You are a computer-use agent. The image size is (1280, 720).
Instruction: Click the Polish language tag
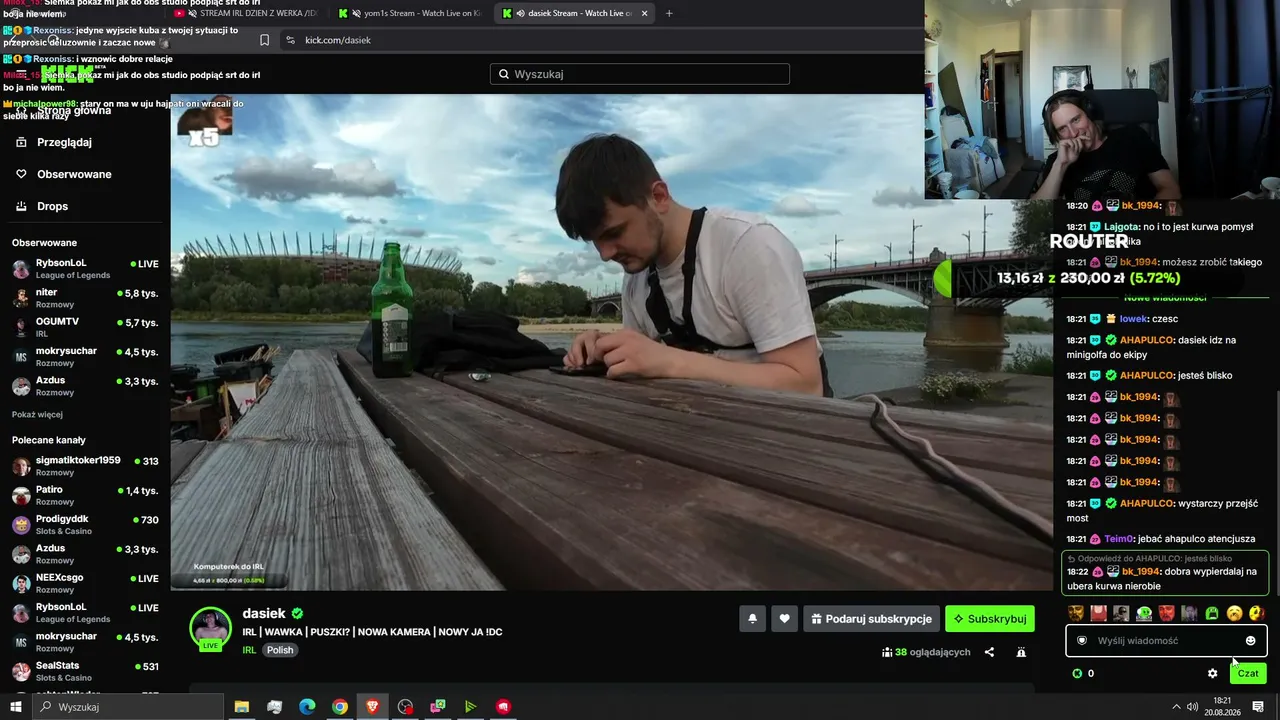(x=280, y=650)
